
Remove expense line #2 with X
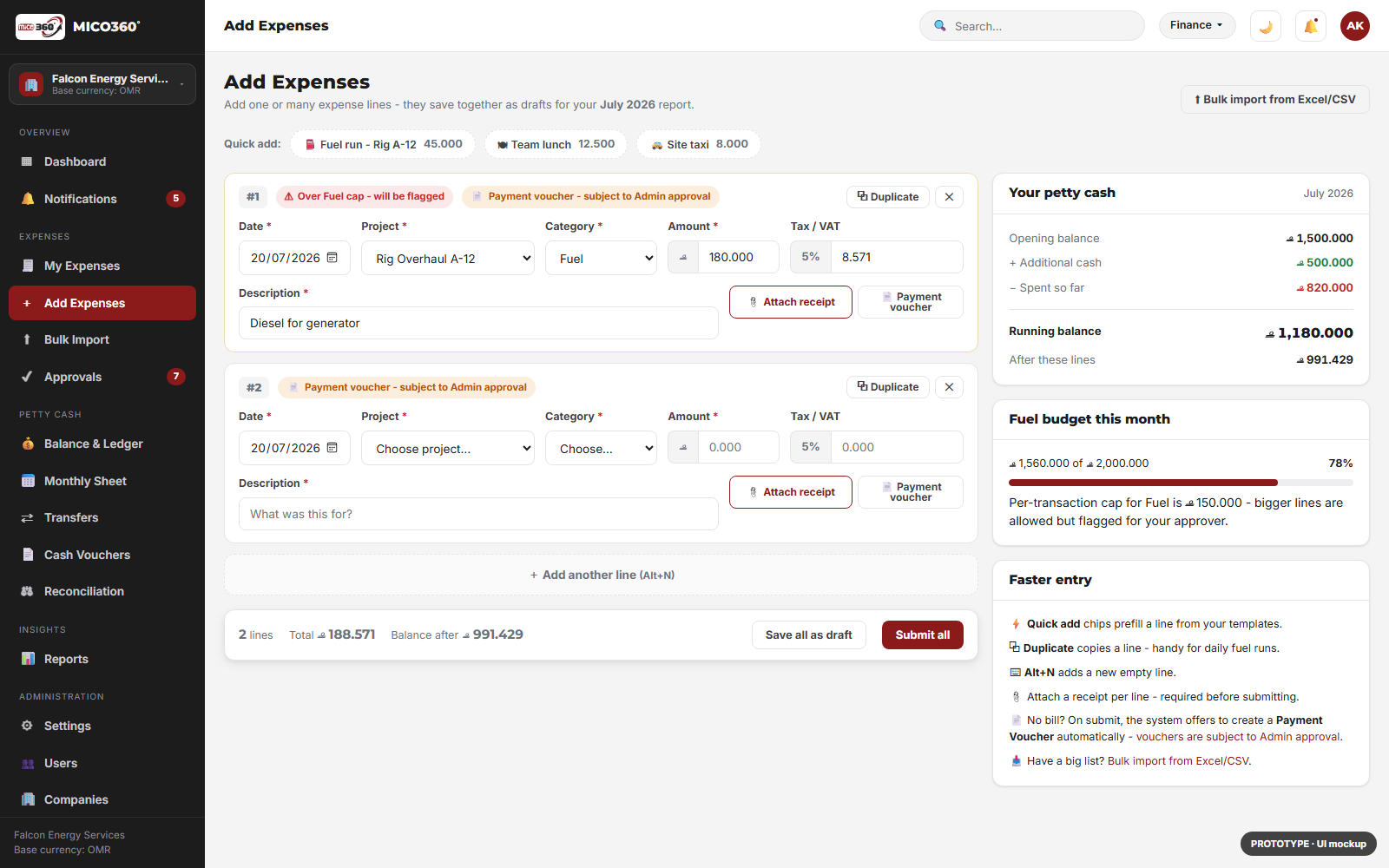tap(949, 387)
